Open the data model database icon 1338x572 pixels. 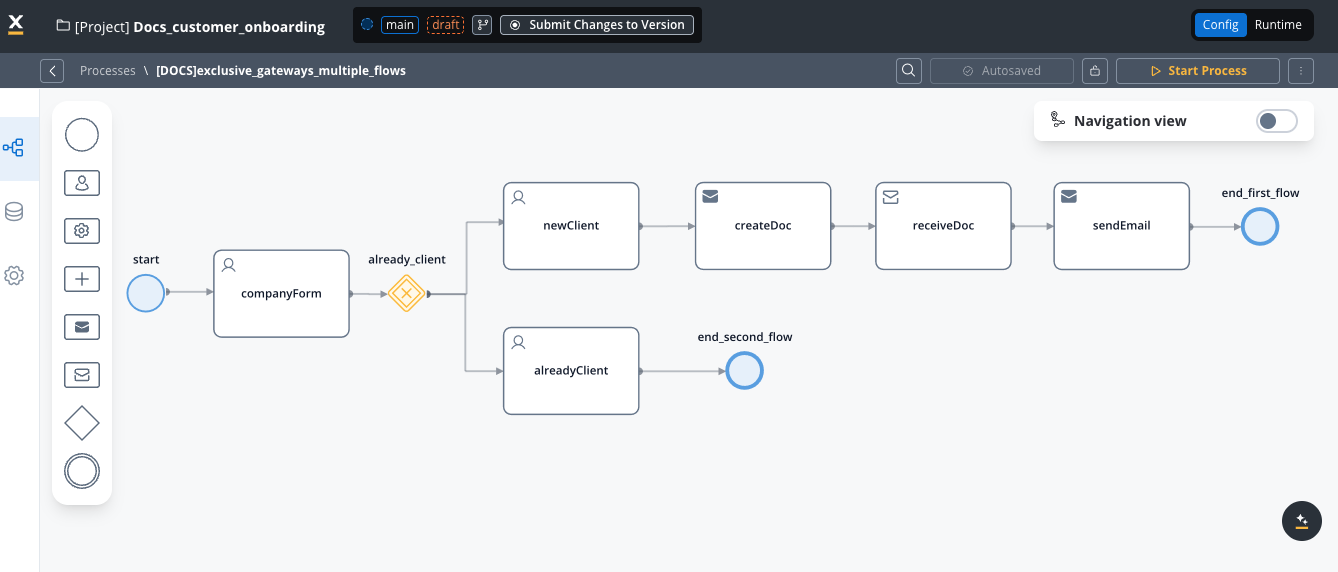[x=14, y=212]
